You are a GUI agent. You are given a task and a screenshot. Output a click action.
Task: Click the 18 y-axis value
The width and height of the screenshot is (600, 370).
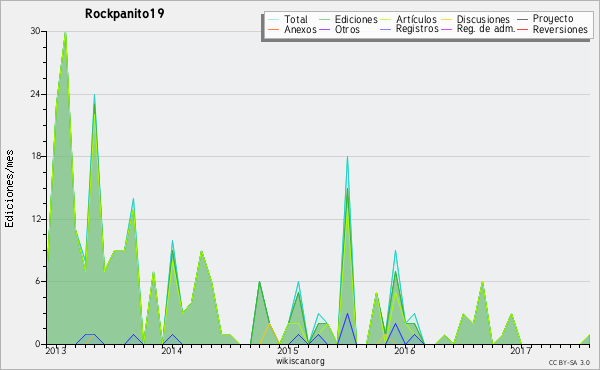click(36, 156)
